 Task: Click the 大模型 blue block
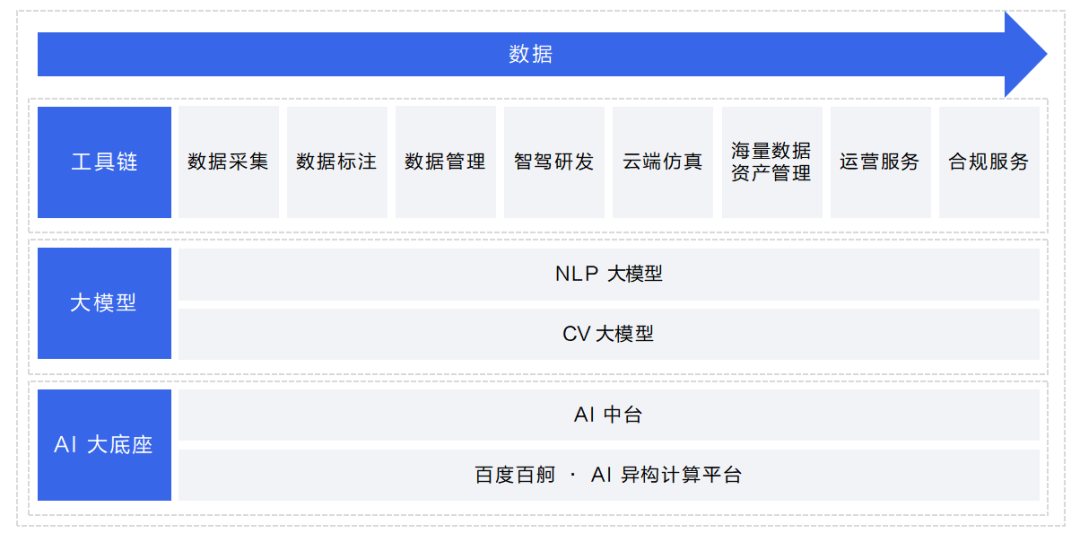(x=104, y=303)
